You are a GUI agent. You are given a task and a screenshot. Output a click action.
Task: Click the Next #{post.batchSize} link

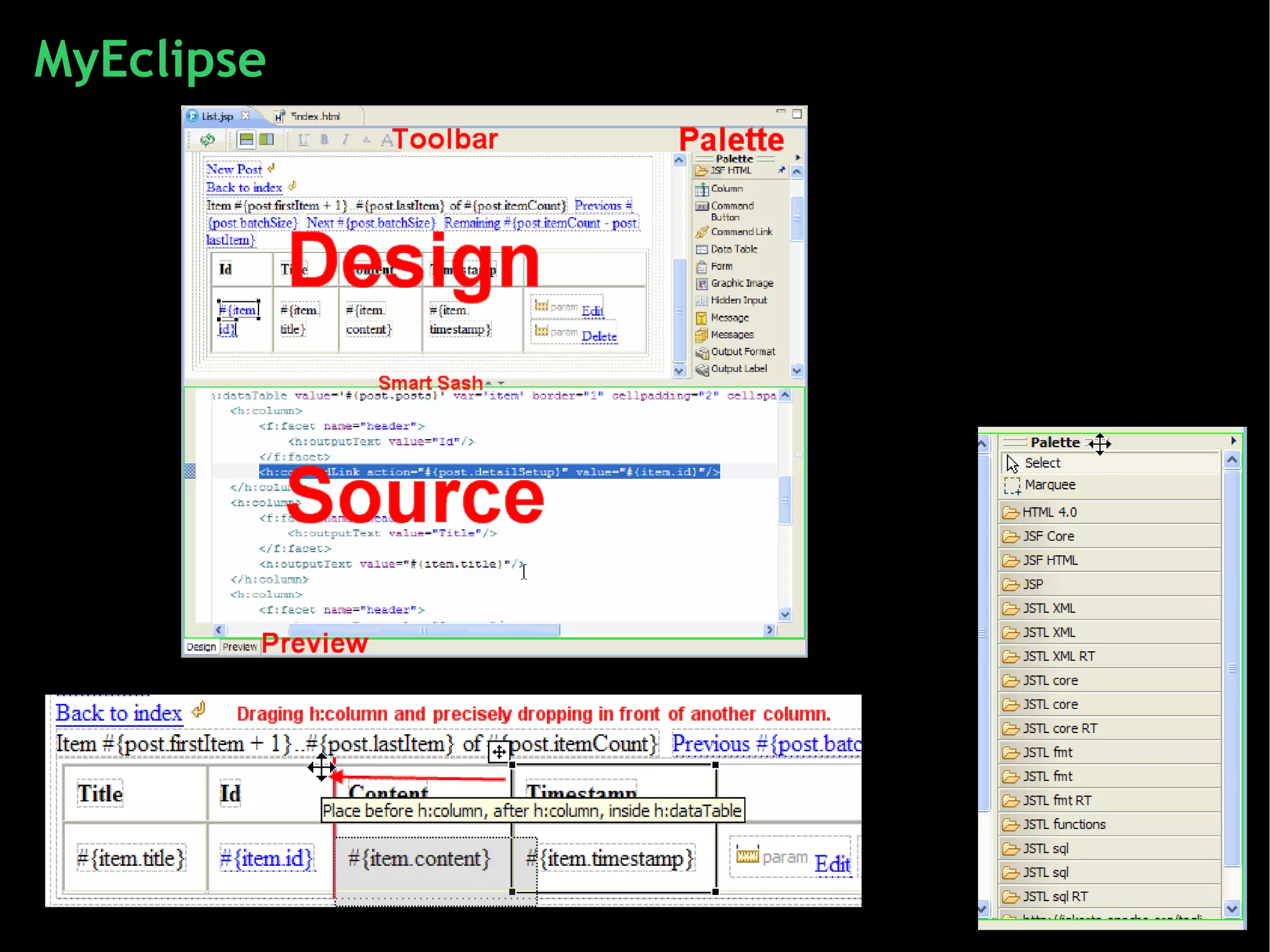tap(371, 223)
